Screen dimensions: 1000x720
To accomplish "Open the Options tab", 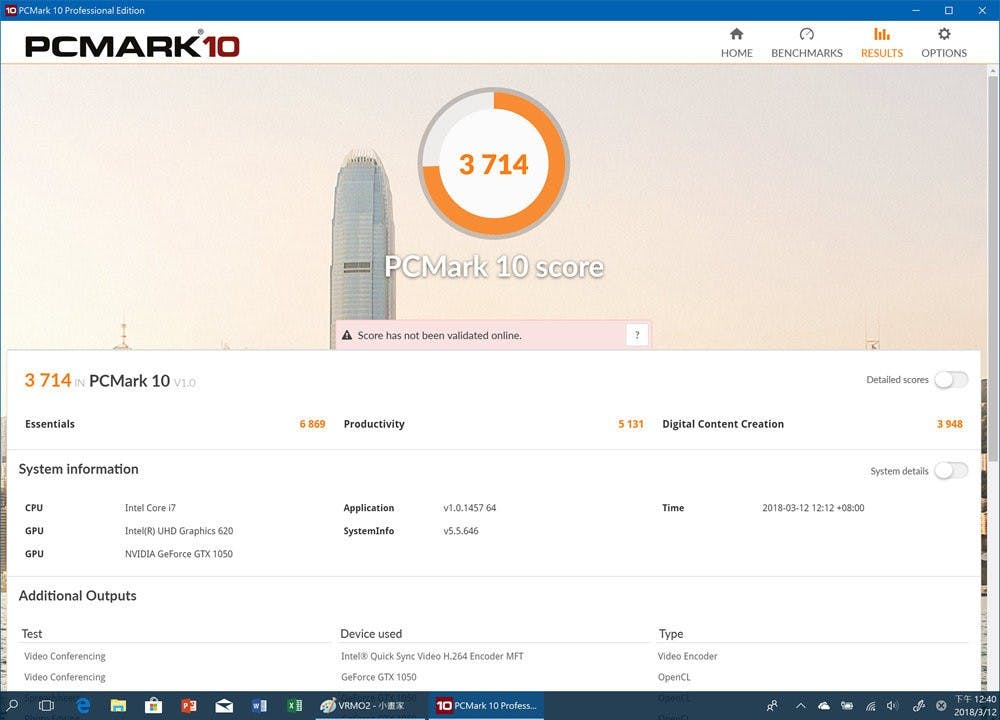I will 944,43.
